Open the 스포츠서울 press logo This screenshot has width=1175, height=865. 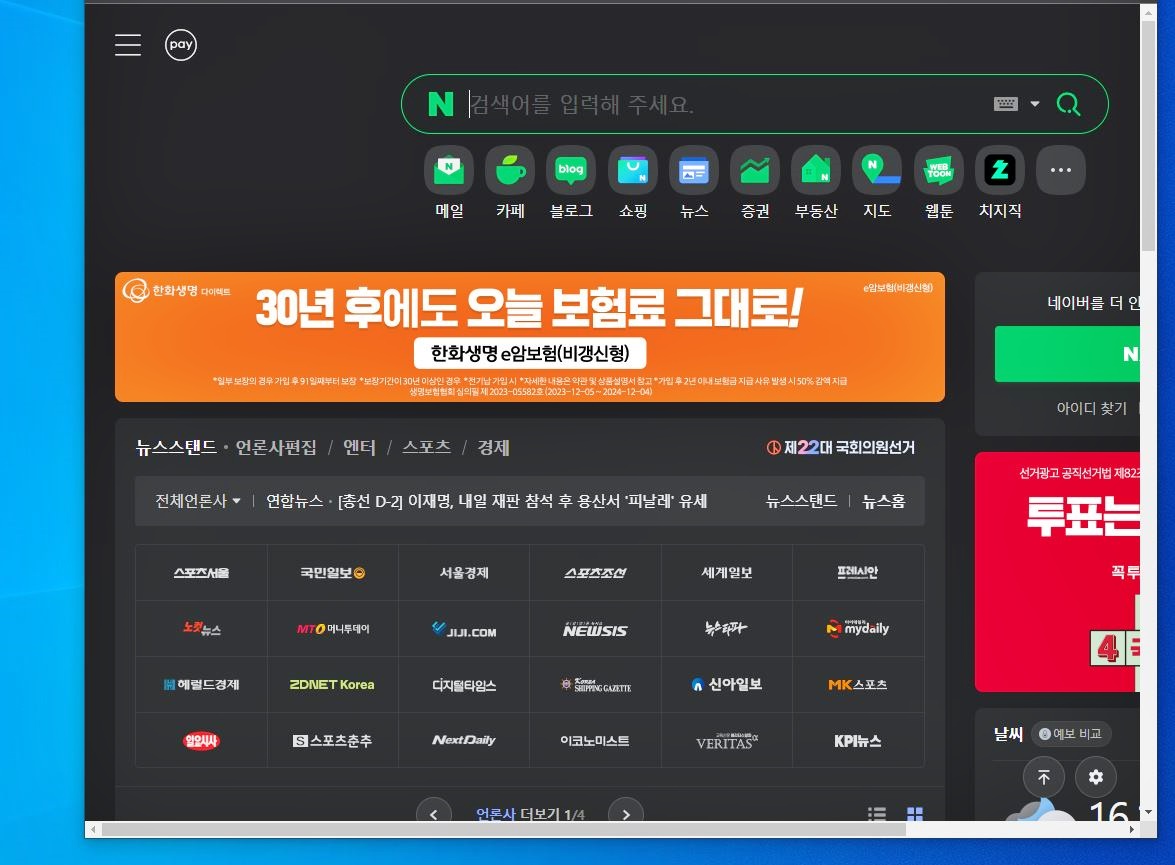coord(201,573)
